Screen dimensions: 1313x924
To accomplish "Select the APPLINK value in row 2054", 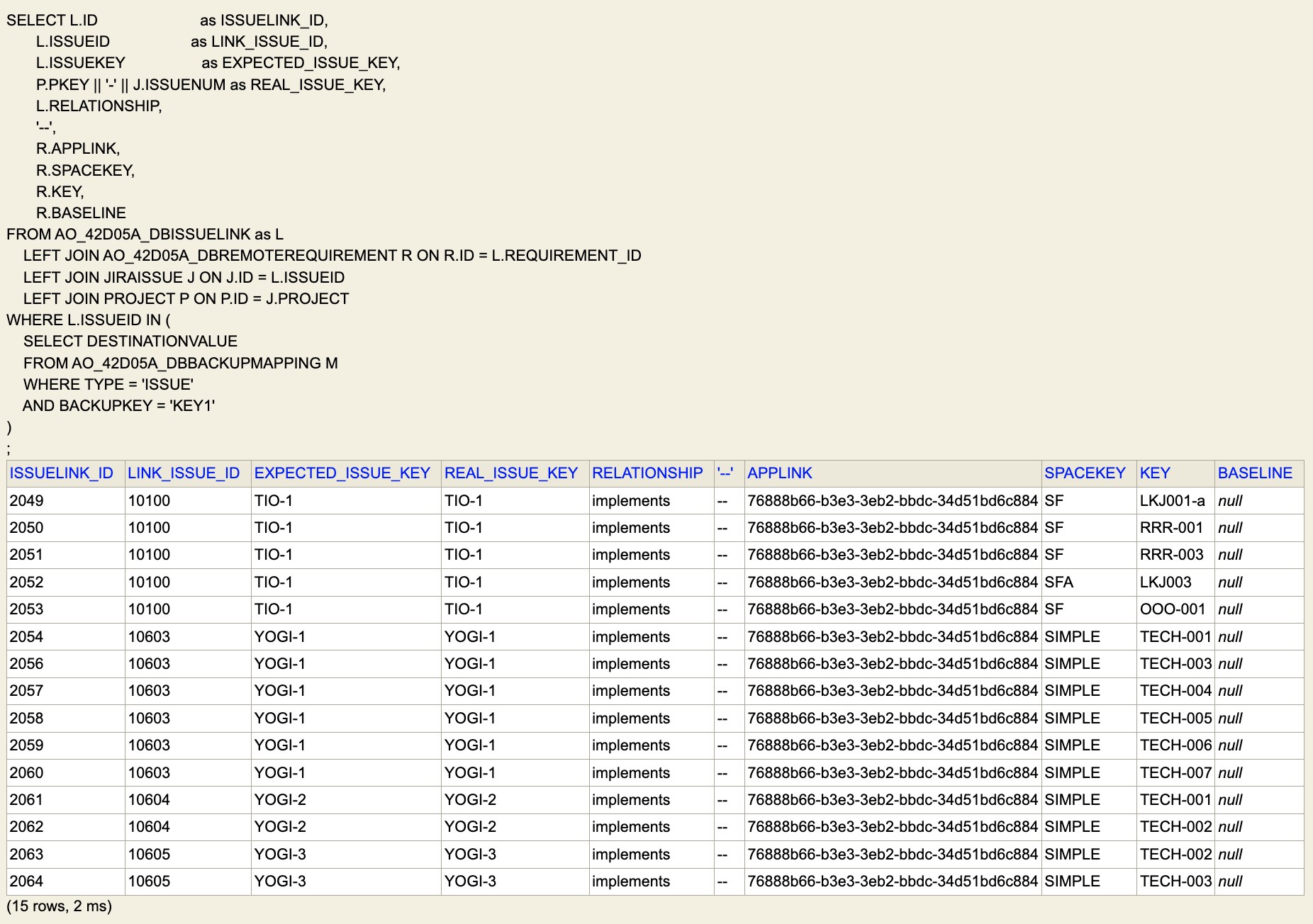I will click(892, 636).
